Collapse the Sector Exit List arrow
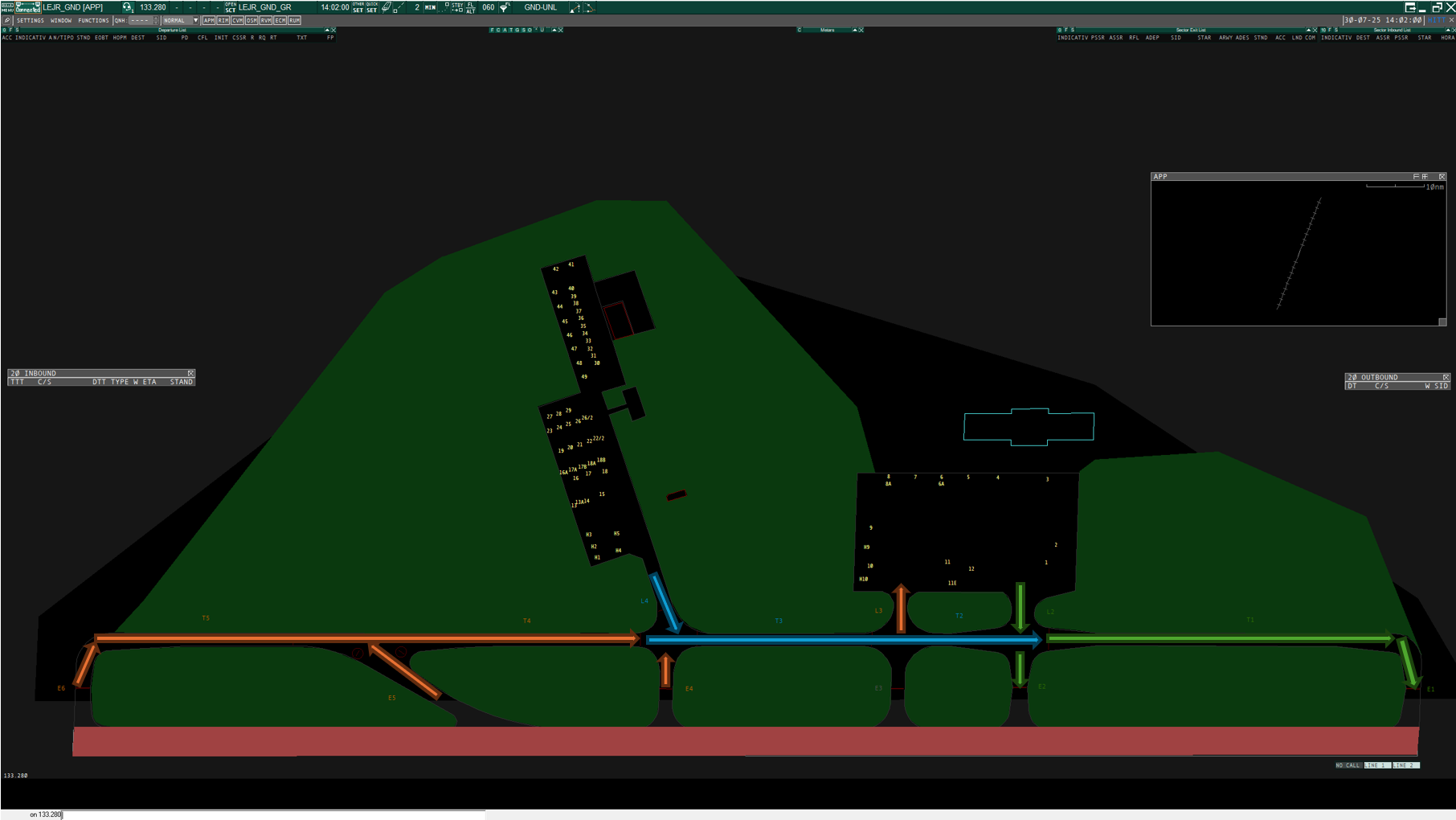The height and width of the screenshot is (820, 1456). pyautogui.click(x=1308, y=30)
